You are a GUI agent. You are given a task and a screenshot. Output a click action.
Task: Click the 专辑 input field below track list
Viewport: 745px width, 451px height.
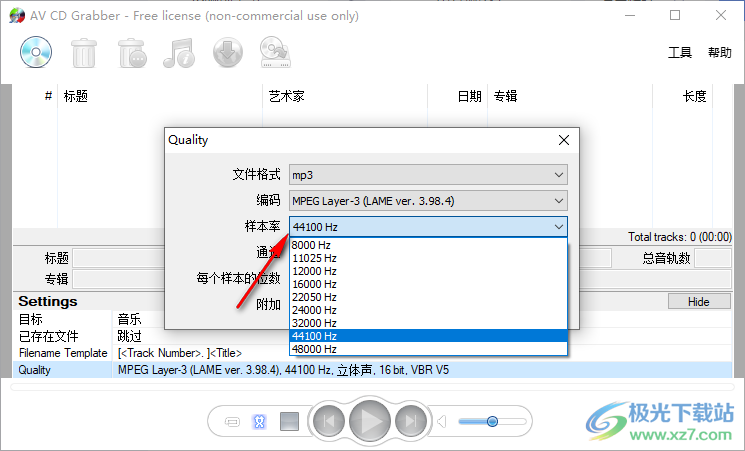[x=119, y=279]
